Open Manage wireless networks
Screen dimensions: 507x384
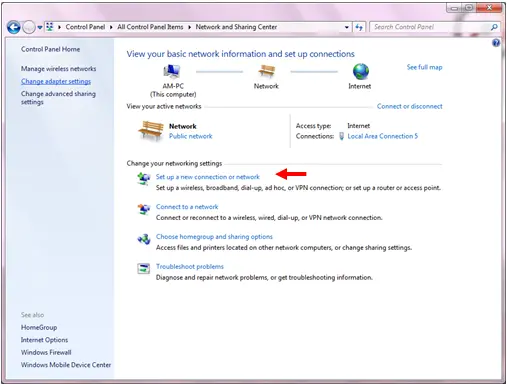tap(58, 69)
